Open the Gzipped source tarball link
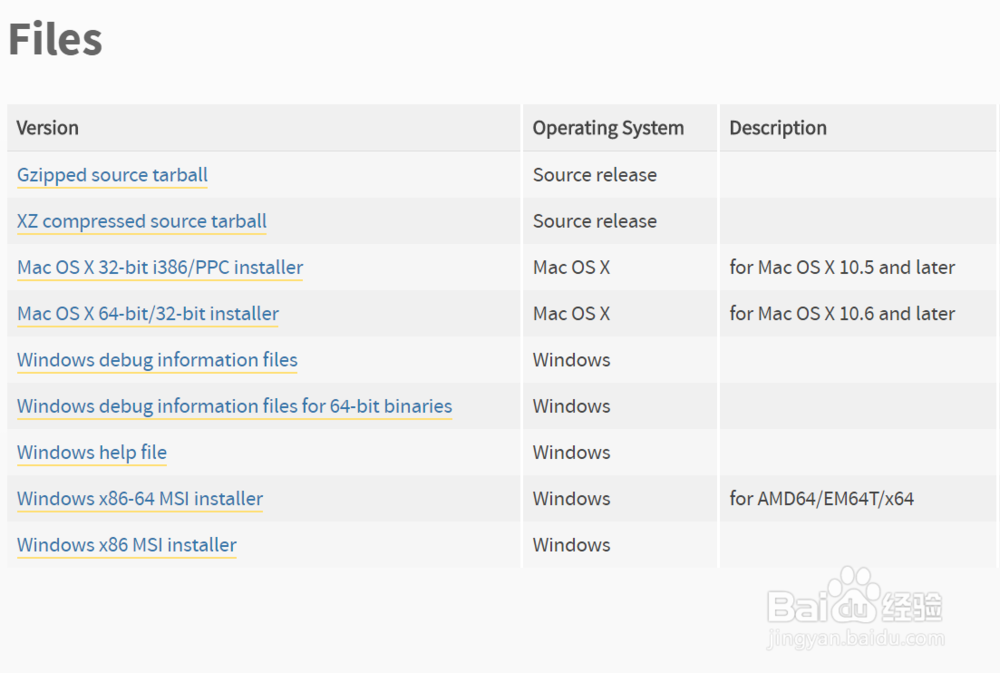Viewport: 1000px width, 673px height. pos(112,175)
